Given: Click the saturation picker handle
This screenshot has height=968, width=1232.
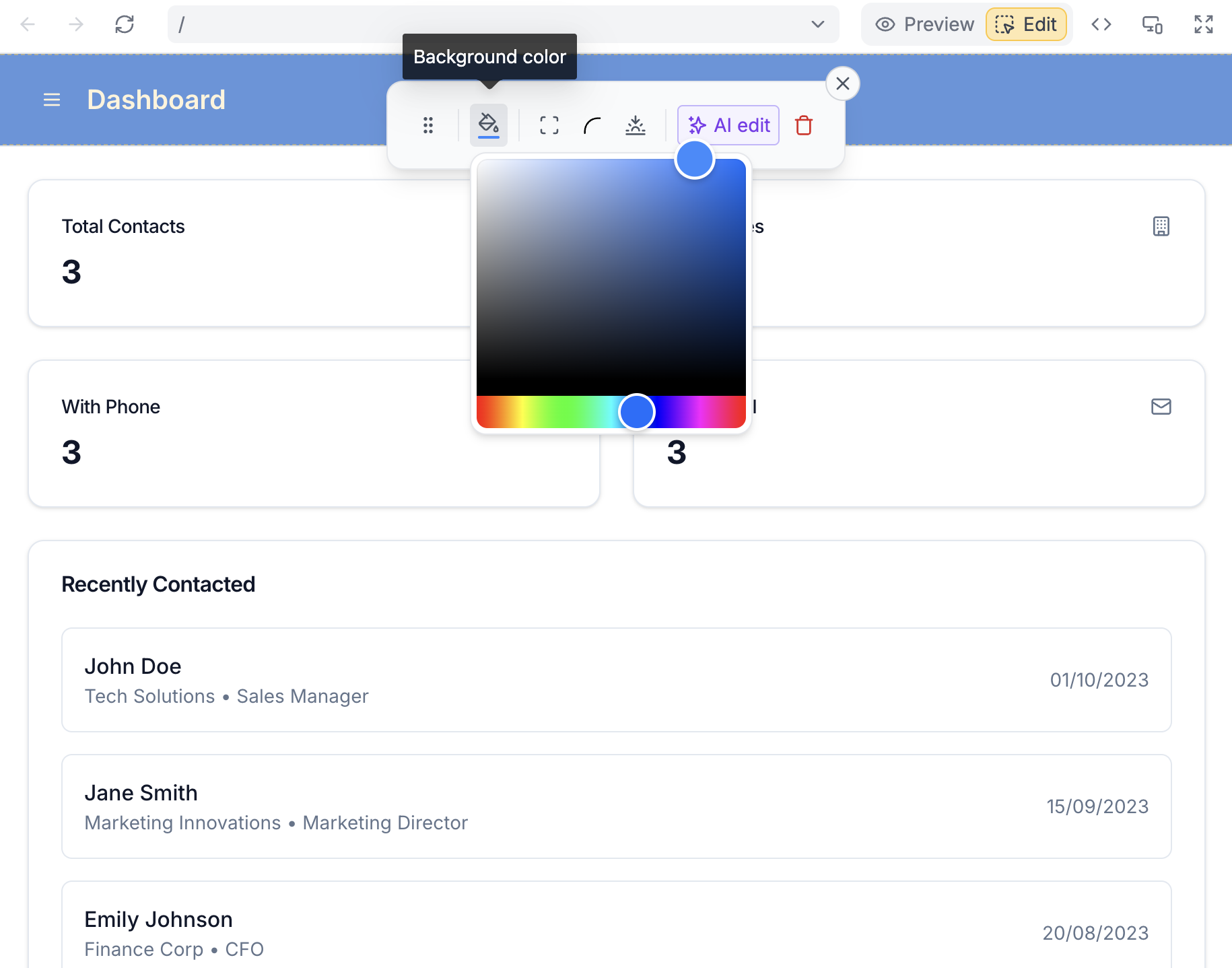Looking at the screenshot, I should click(x=695, y=160).
